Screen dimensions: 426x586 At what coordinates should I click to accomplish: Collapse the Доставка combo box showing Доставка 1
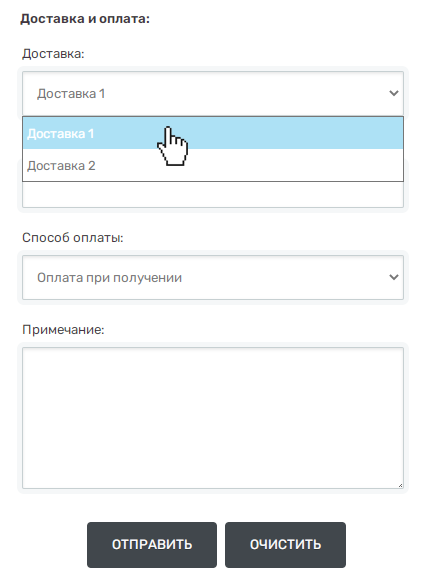[x=213, y=93]
